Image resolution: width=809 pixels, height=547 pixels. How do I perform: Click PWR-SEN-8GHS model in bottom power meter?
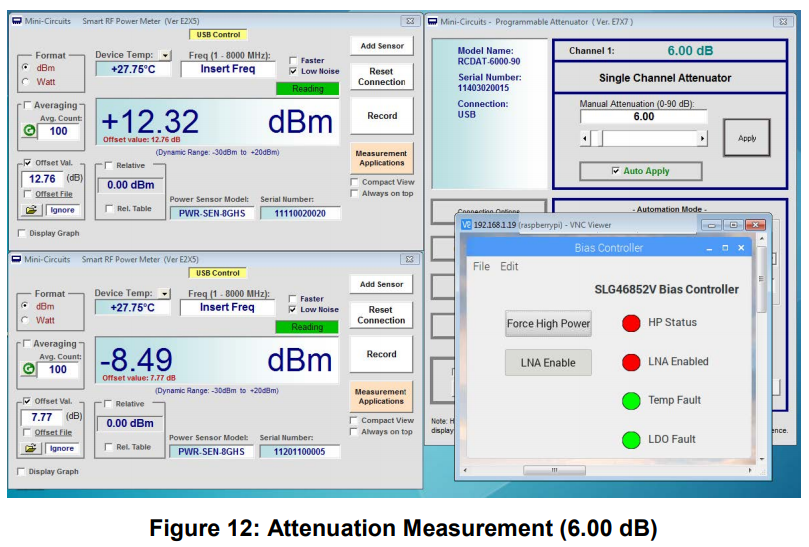211,452
